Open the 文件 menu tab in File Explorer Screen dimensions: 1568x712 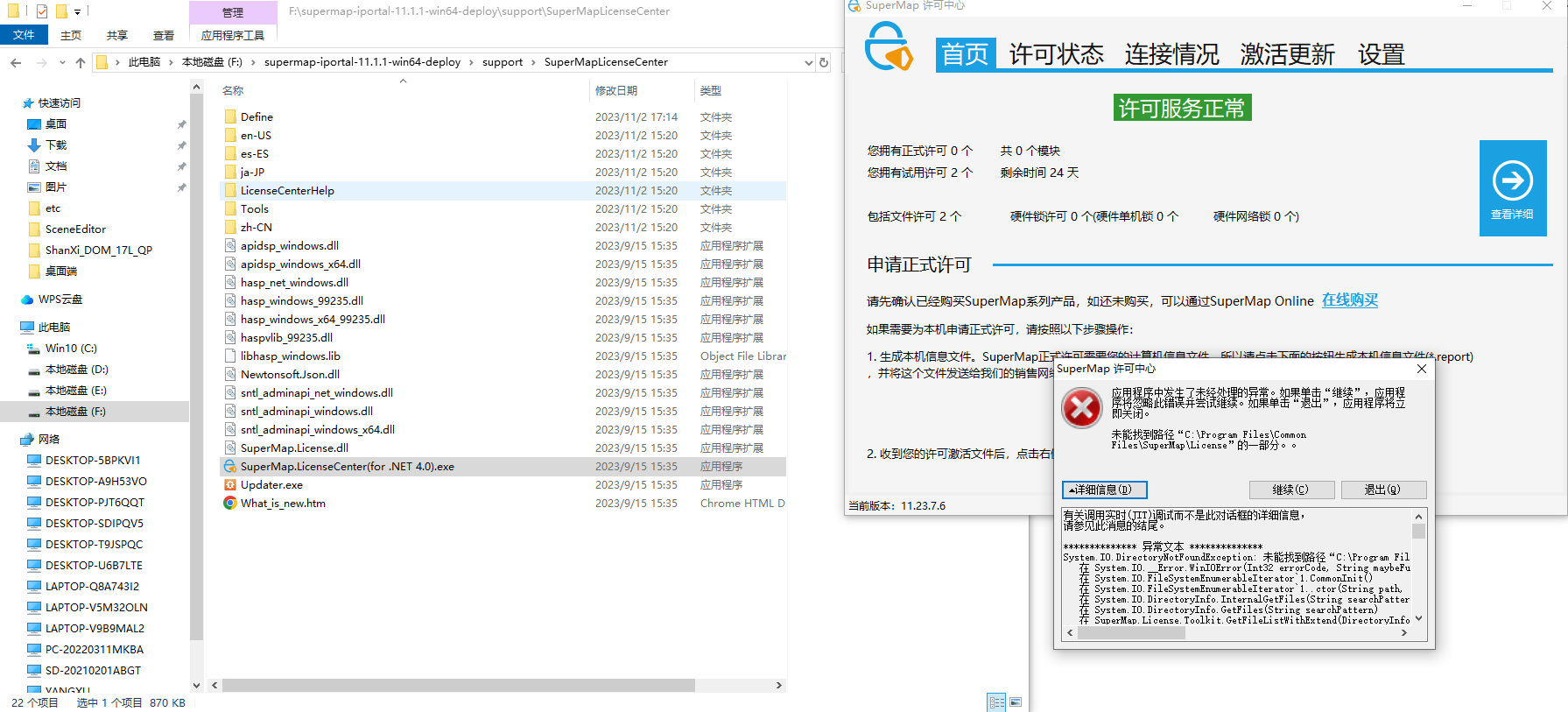click(24, 35)
